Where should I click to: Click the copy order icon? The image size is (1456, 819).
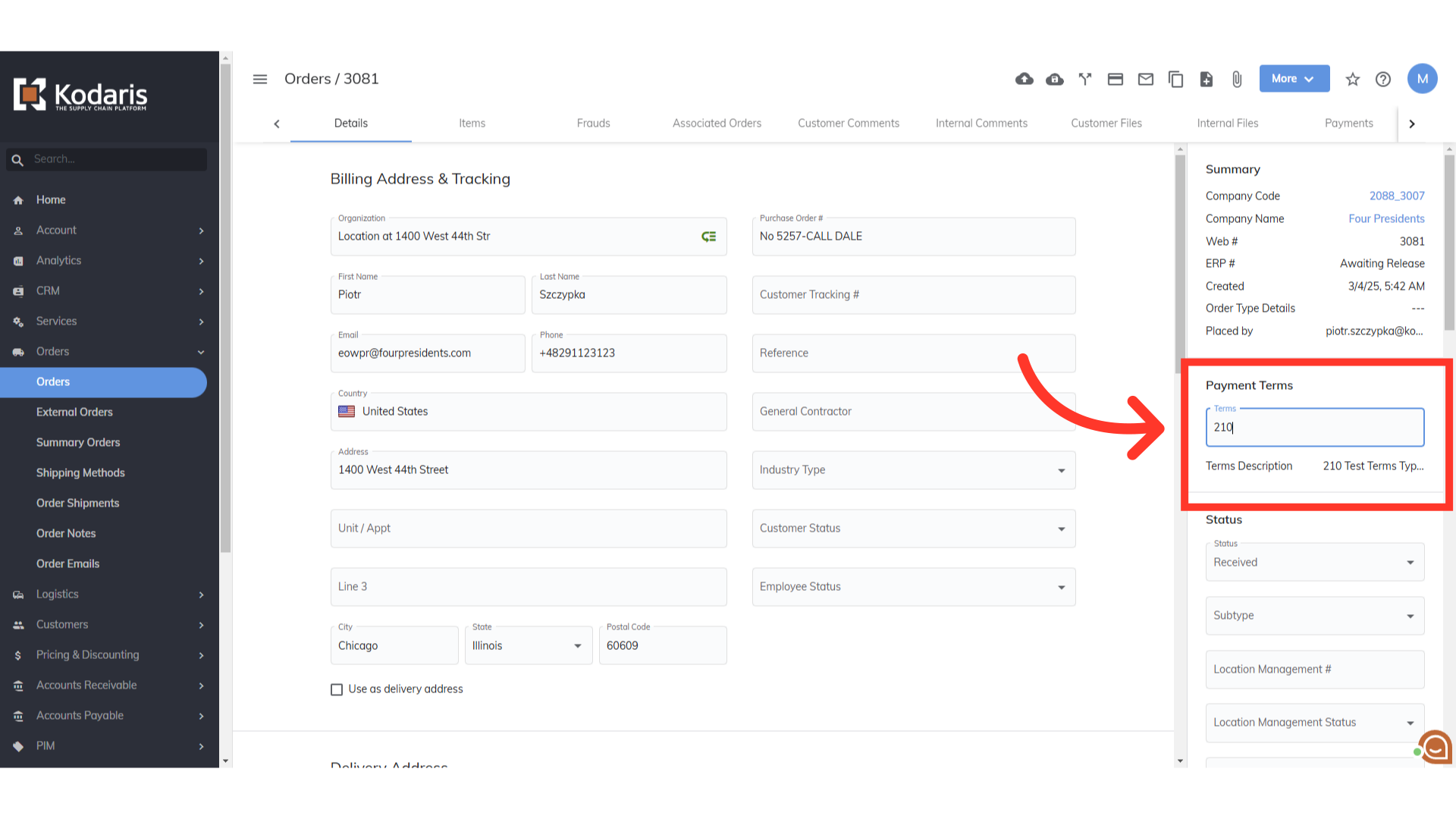click(x=1176, y=79)
